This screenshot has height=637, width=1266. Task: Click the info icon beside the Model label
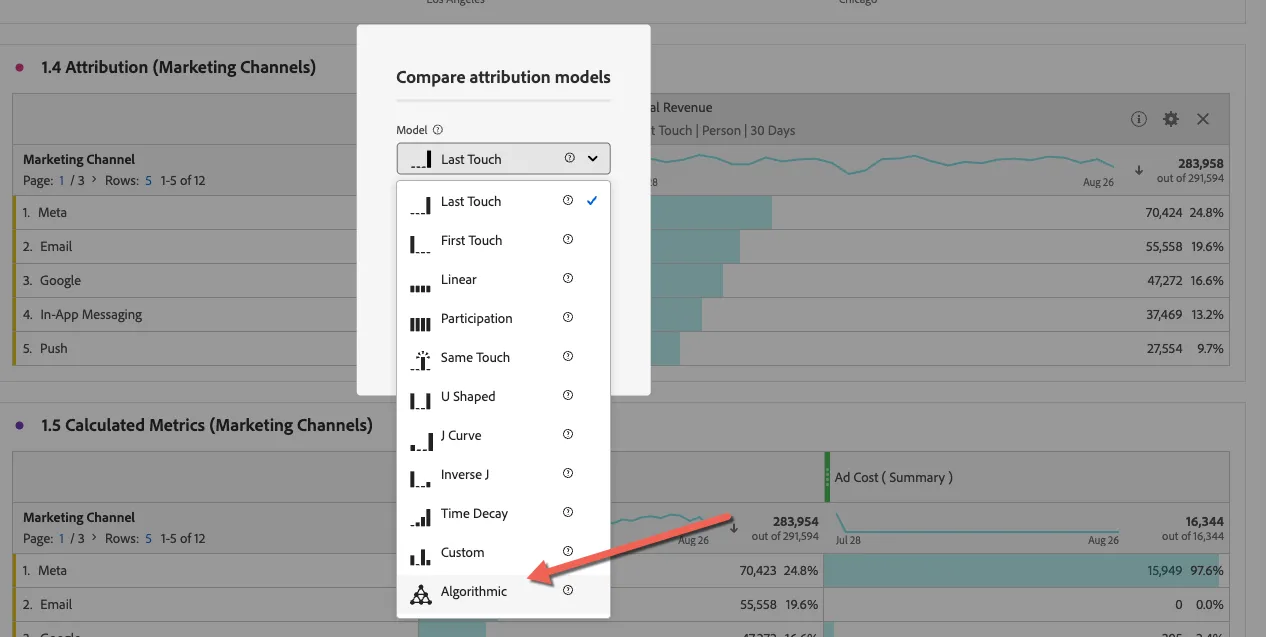click(x=438, y=130)
